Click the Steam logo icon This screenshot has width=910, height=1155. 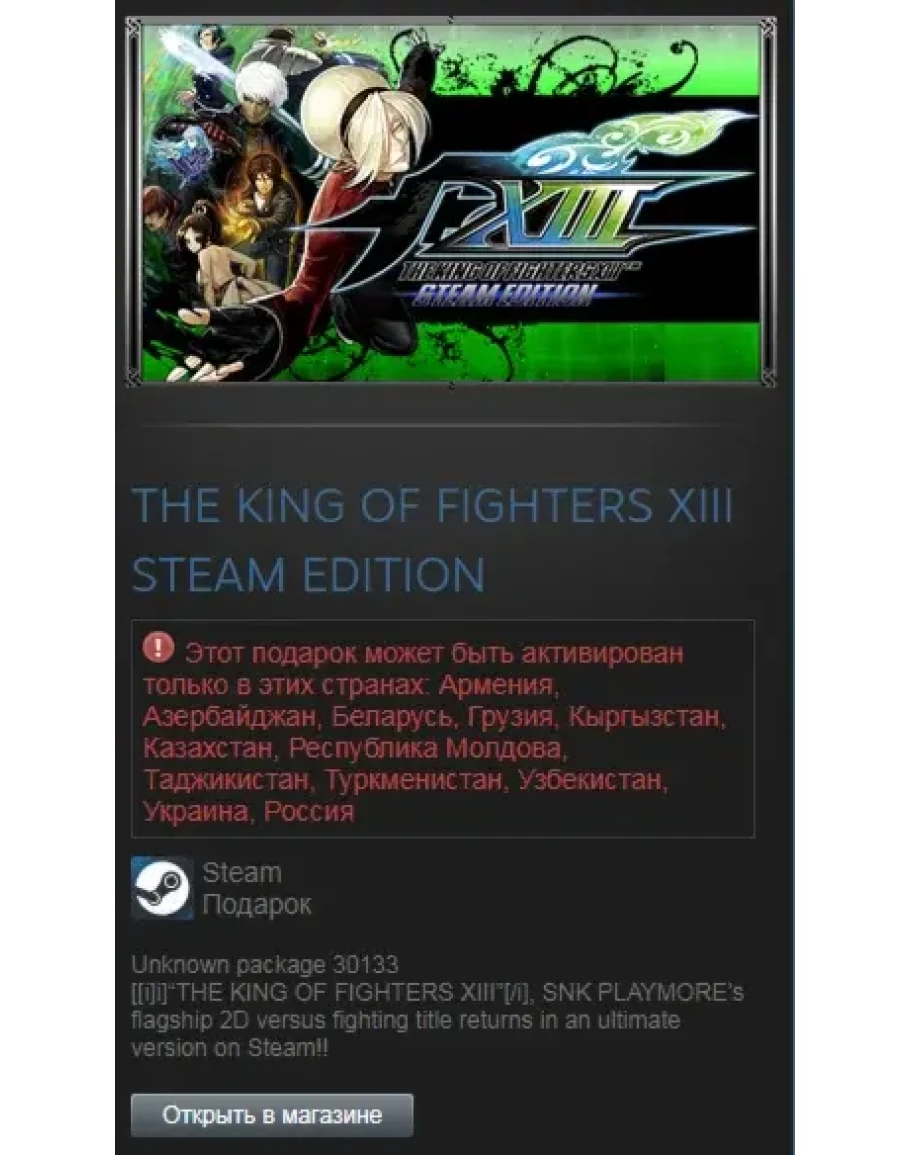[x=162, y=888]
